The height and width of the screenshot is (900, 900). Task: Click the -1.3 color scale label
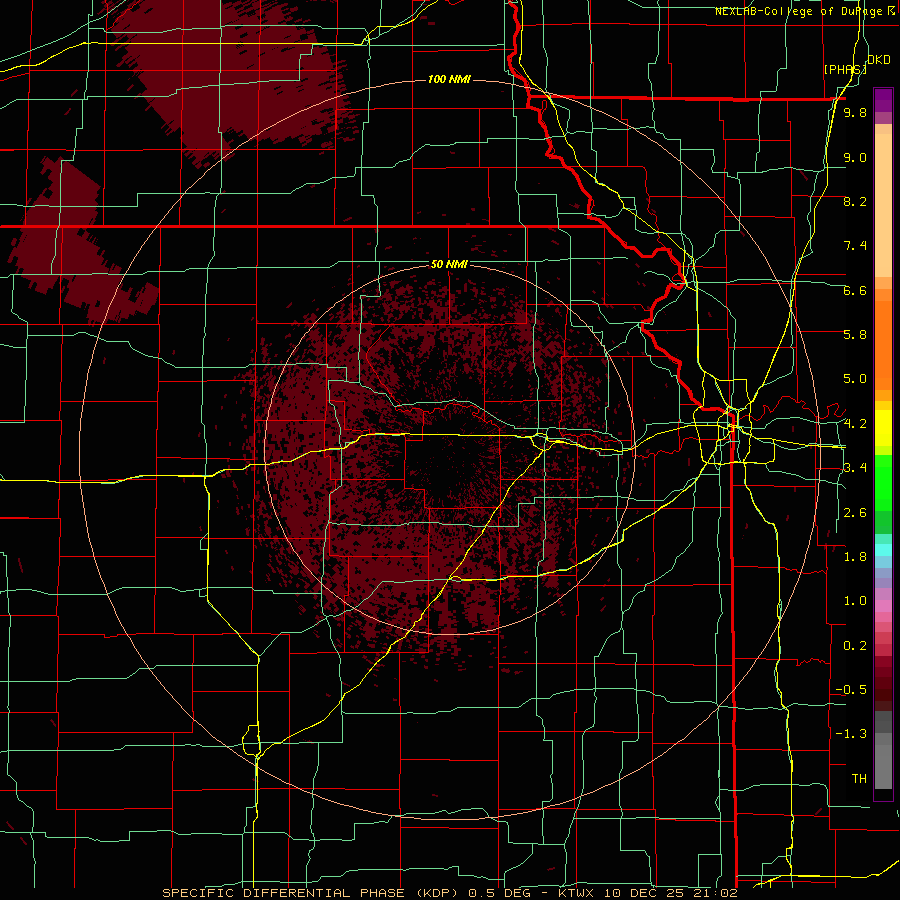pos(851,734)
